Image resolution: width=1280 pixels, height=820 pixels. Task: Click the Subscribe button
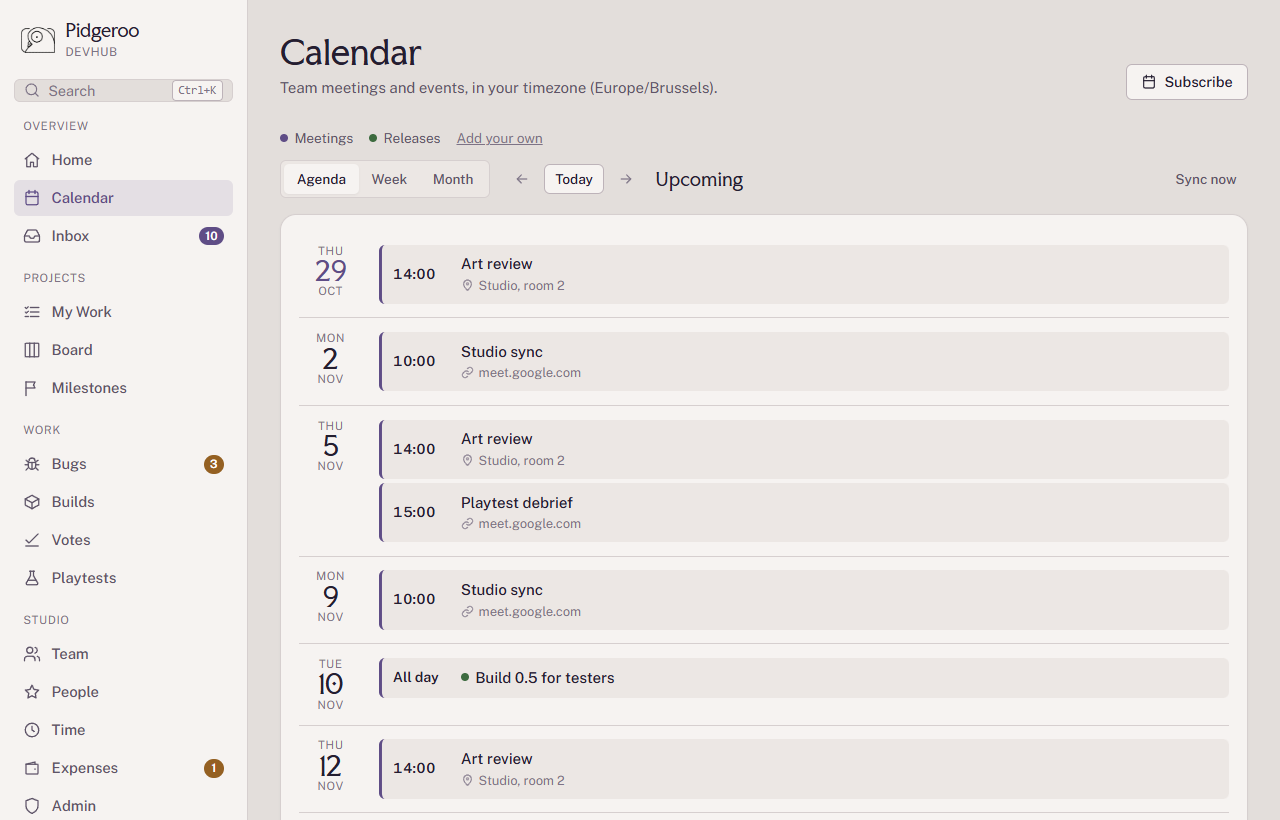(x=1187, y=82)
